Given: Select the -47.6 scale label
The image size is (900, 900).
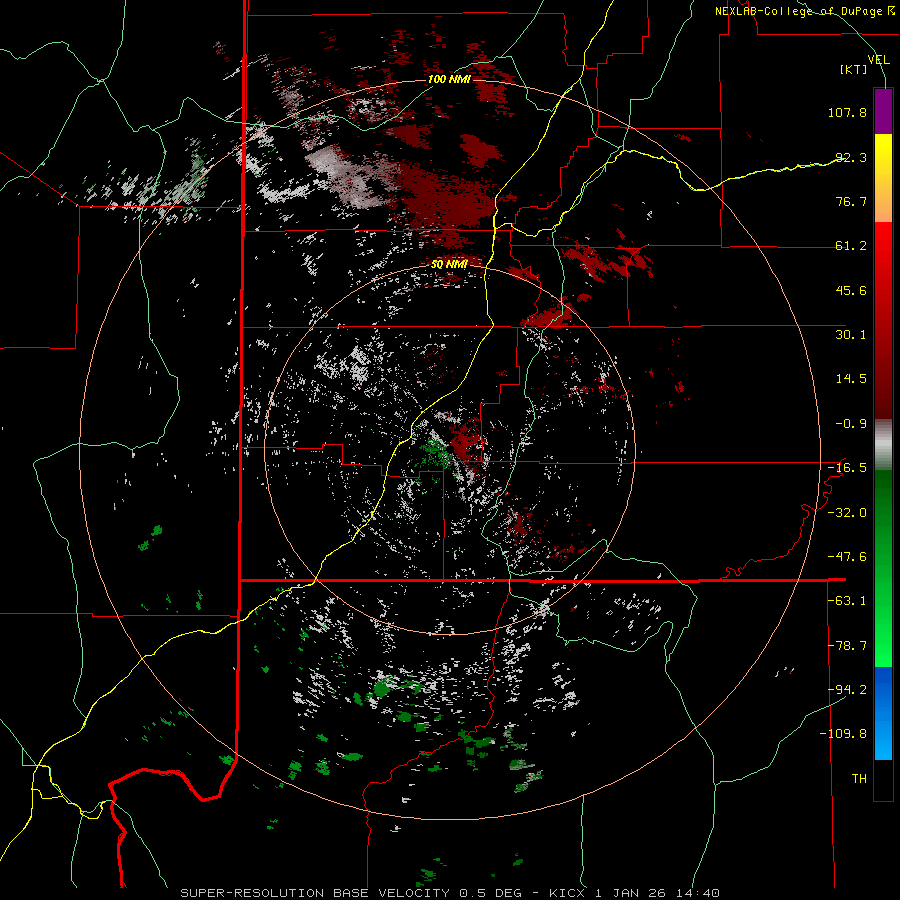Looking at the screenshot, I should point(847,557).
